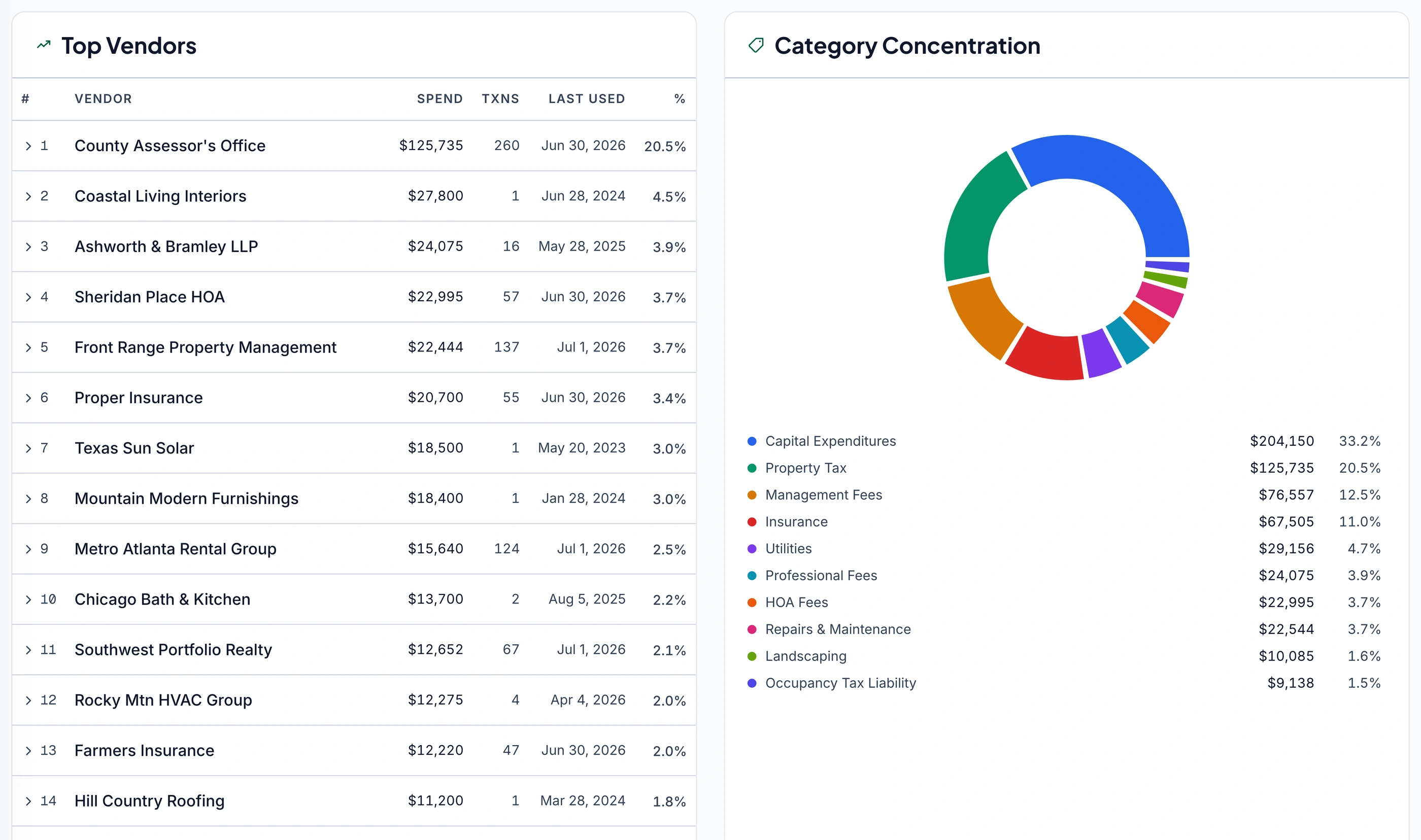Viewport: 1421px width, 840px height.
Task: Expand the Metro Atlanta Rental Group row
Action: [28, 549]
